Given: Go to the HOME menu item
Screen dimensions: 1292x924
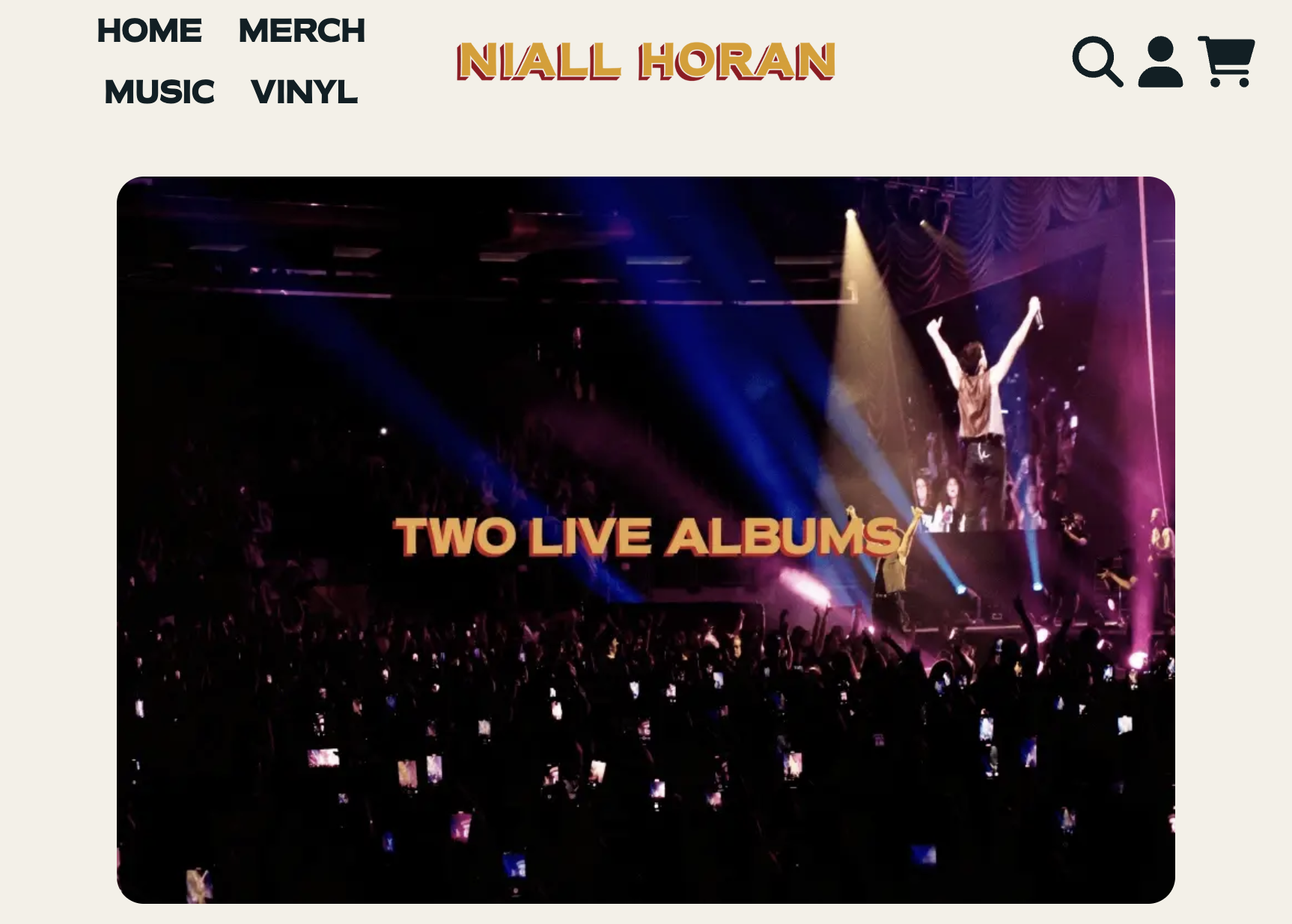Looking at the screenshot, I should pos(150,31).
